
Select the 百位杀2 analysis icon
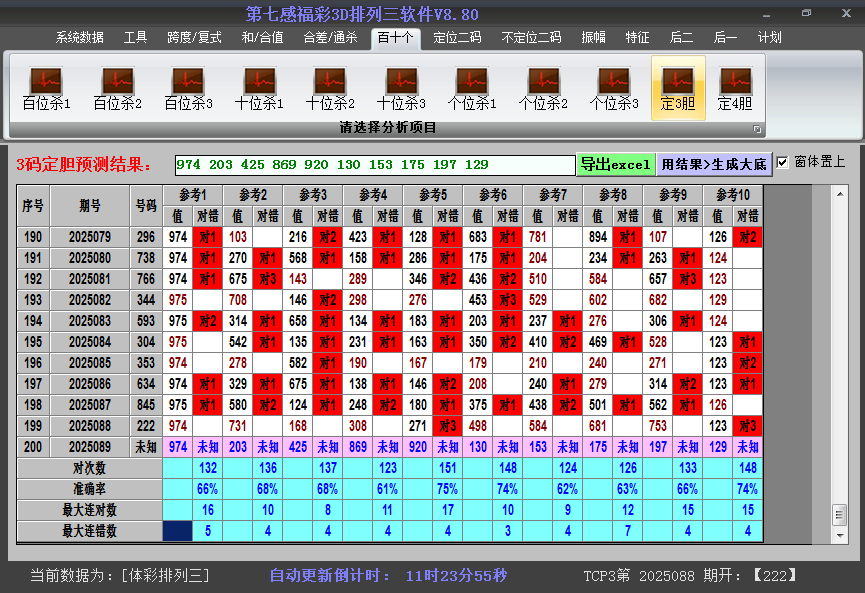coord(118,88)
